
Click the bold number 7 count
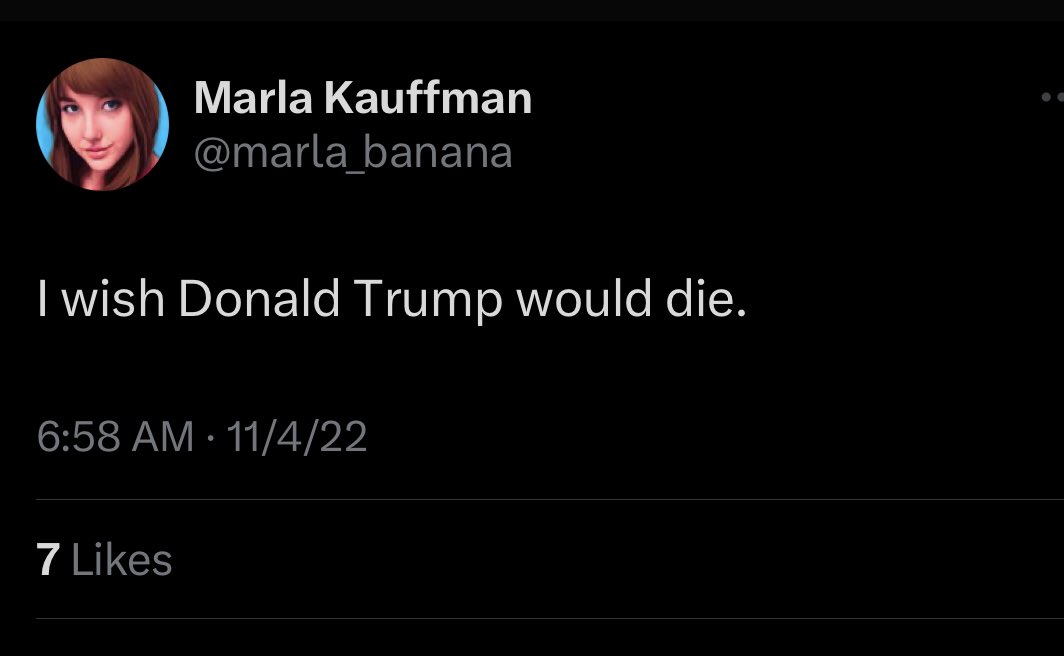48,560
